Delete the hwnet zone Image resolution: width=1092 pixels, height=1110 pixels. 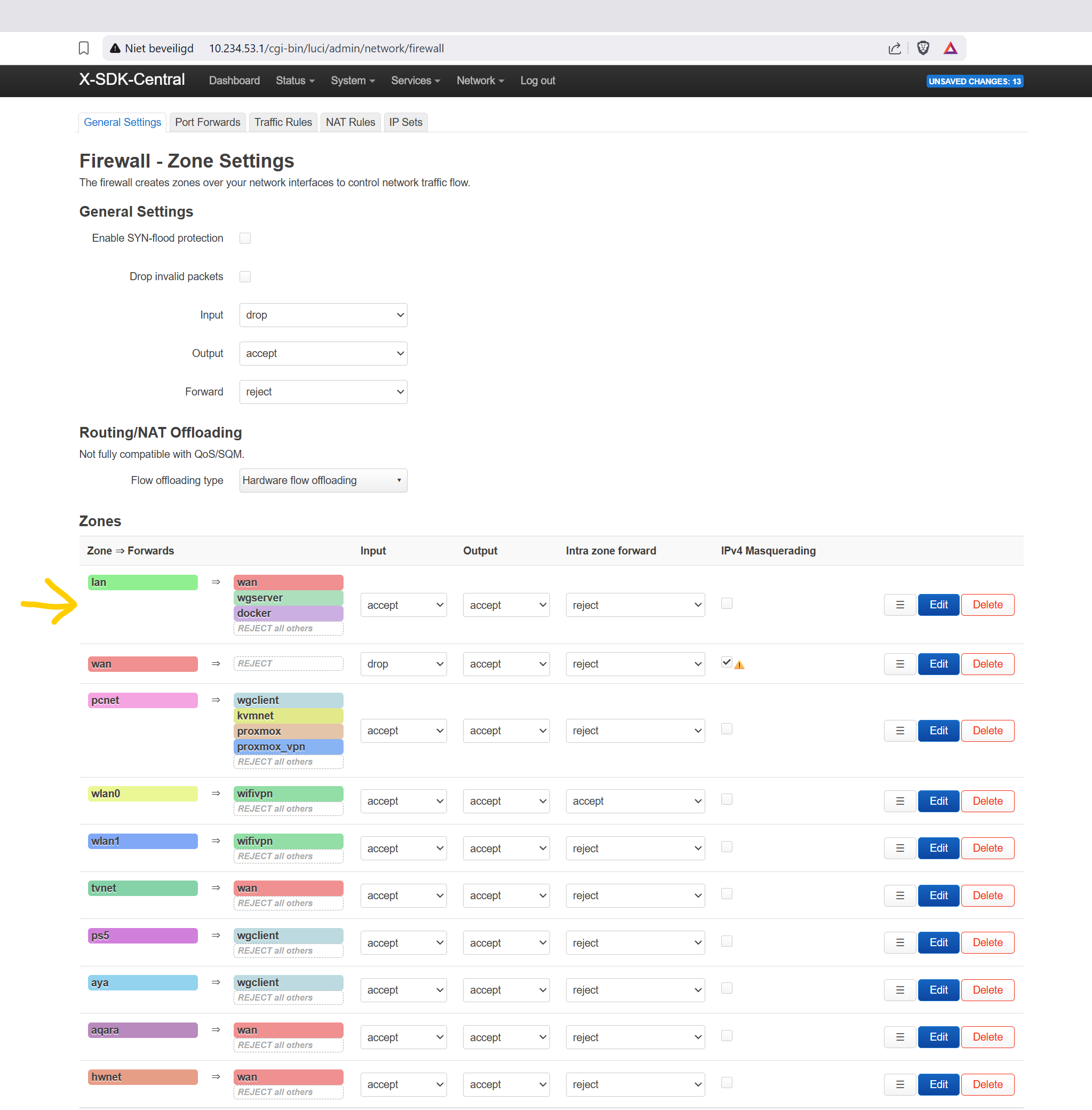tap(986, 1084)
